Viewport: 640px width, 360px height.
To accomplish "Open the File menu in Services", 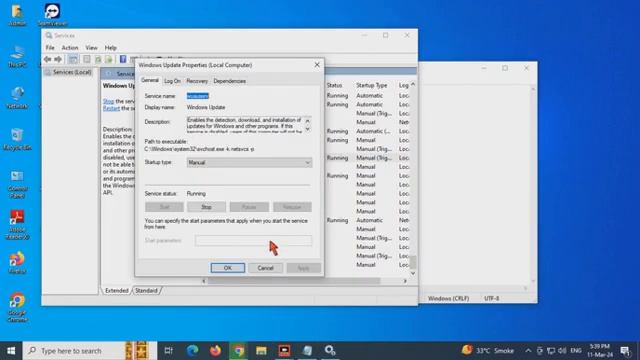I will 50,48.
